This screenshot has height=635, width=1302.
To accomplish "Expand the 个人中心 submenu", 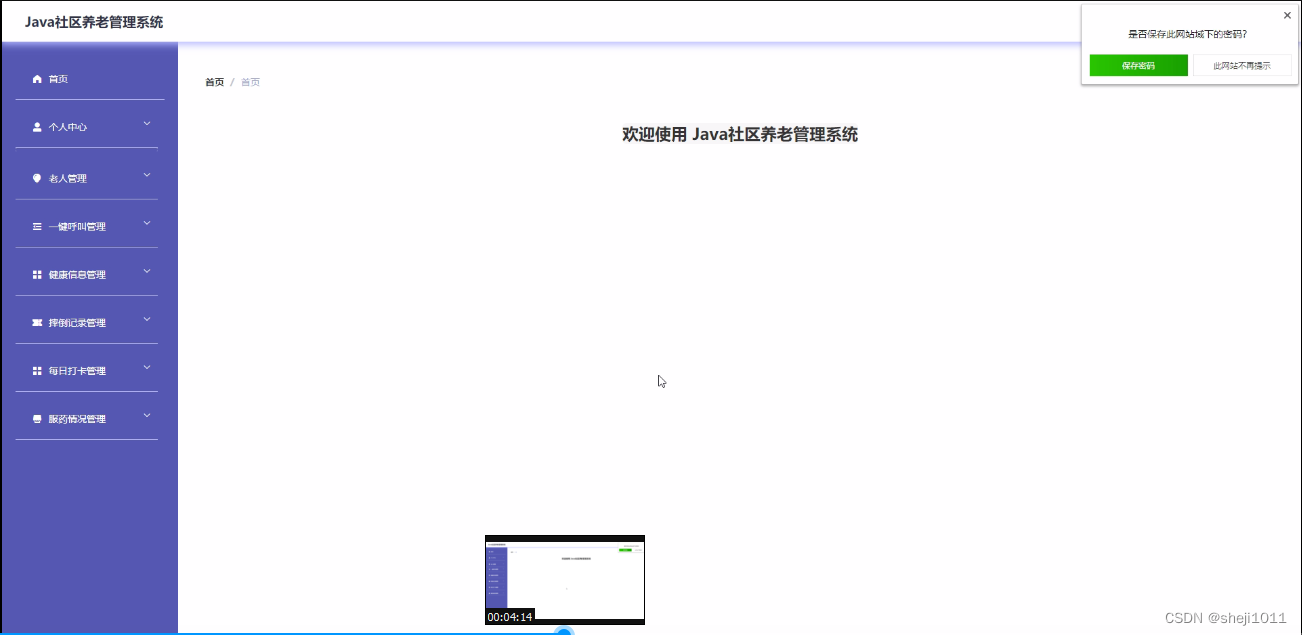I will point(146,124).
